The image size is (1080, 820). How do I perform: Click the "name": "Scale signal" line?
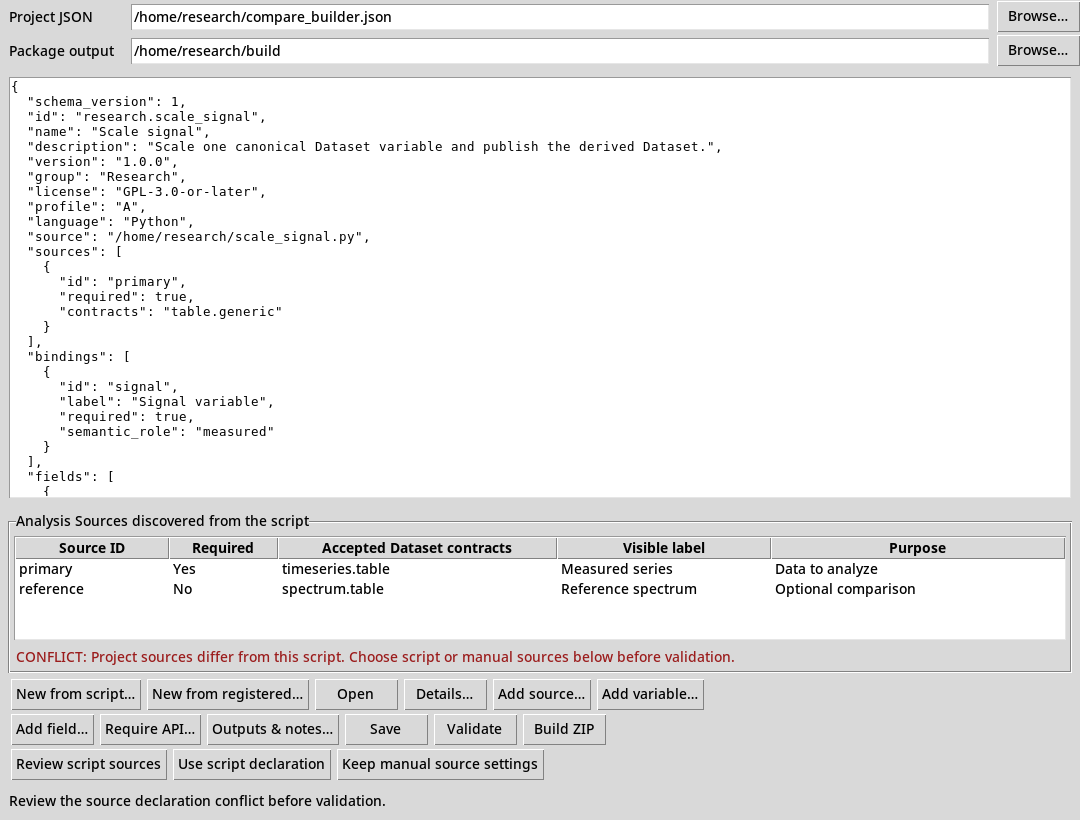tap(118, 132)
